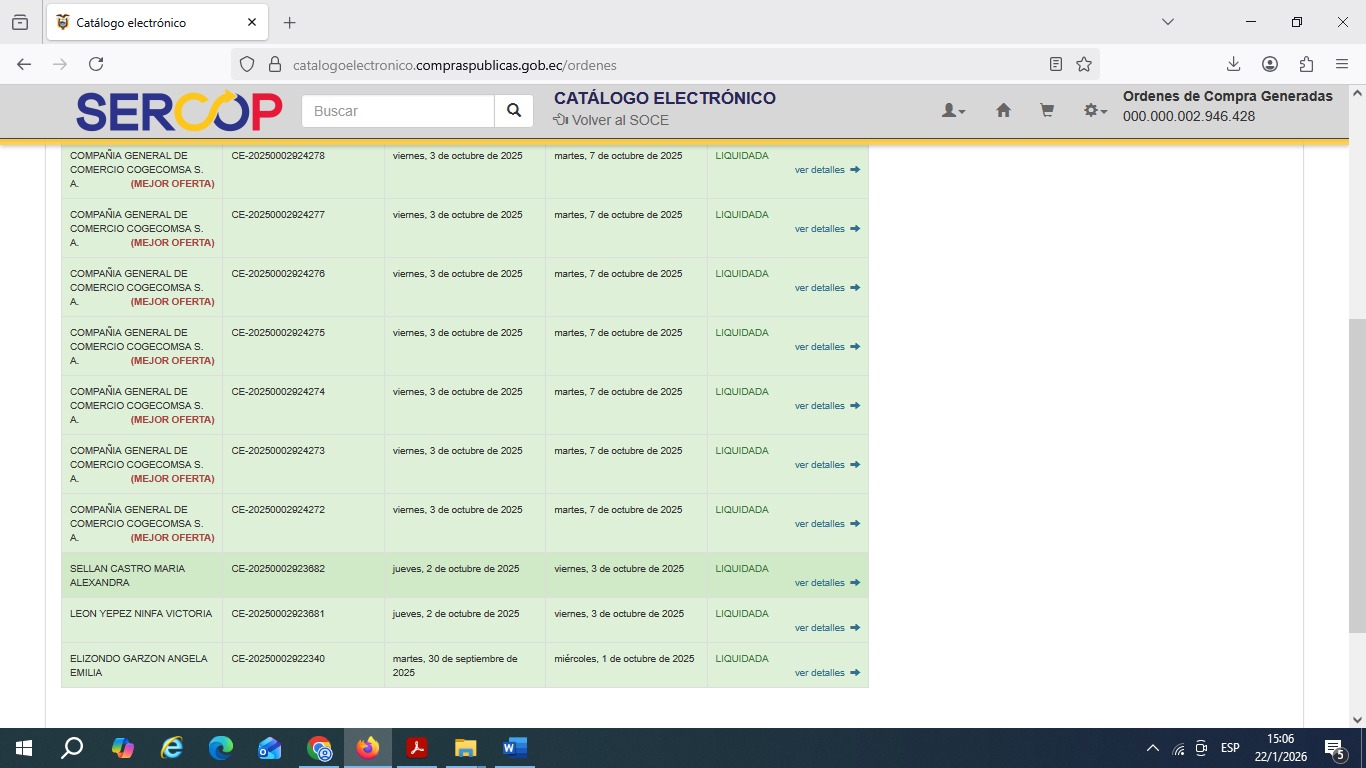Screen dimensions: 1366x768
Task: Click Volver al SOCE link
Action: pos(611,120)
